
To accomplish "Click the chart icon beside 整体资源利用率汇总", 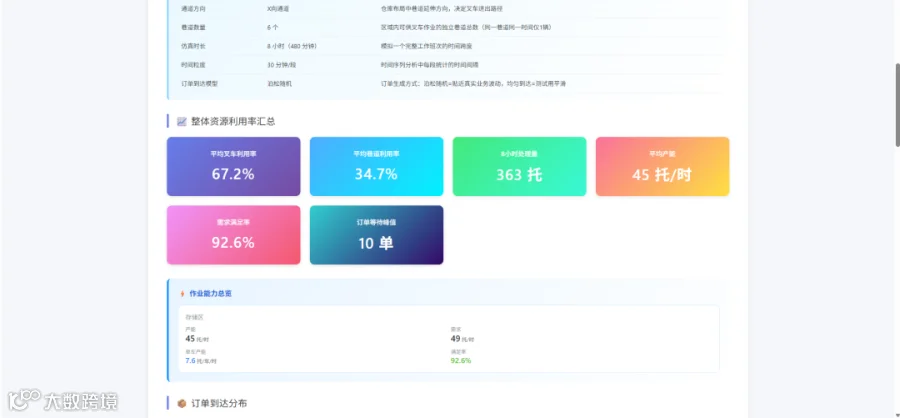I will pos(181,121).
